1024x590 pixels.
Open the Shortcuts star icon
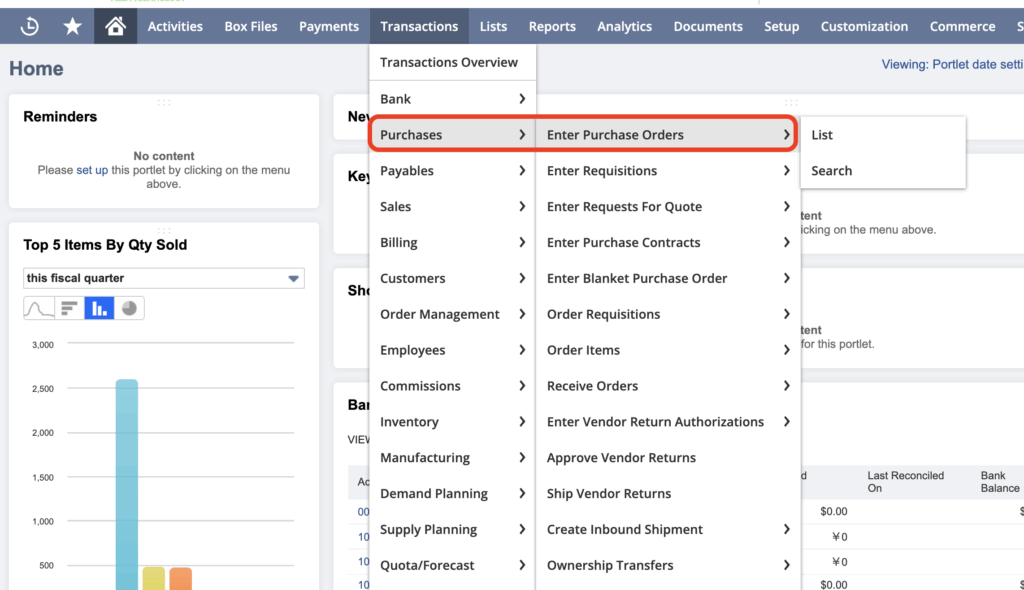[x=72, y=26]
